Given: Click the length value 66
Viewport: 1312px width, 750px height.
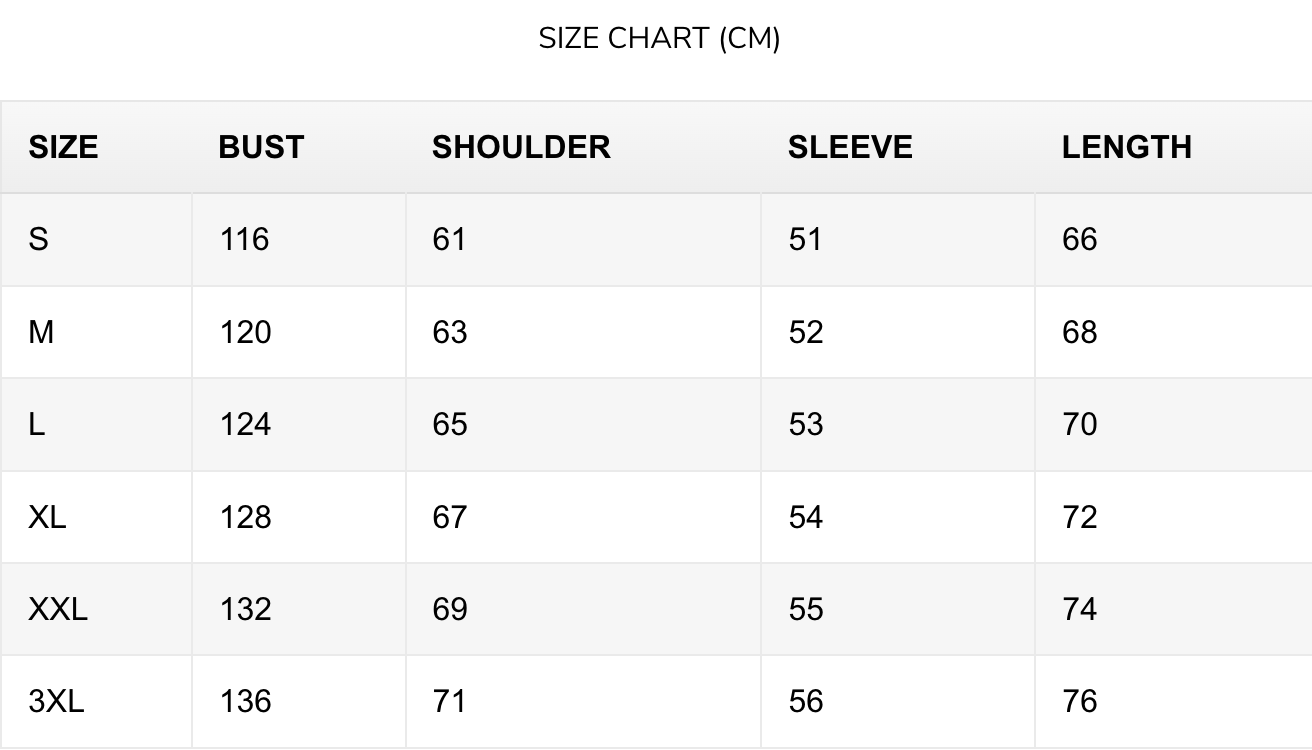Looking at the screenshot, I should click(1080, 239).
